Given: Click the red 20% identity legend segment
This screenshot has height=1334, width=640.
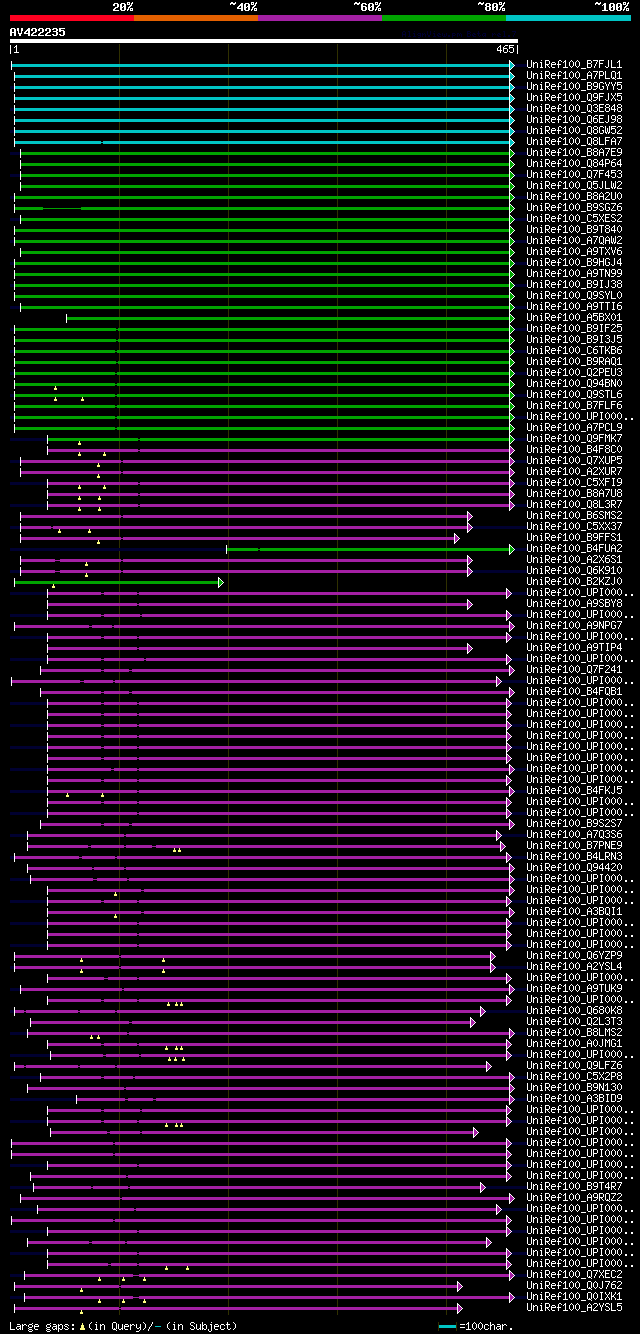Looking at the screenshot, I should (72, 18).
